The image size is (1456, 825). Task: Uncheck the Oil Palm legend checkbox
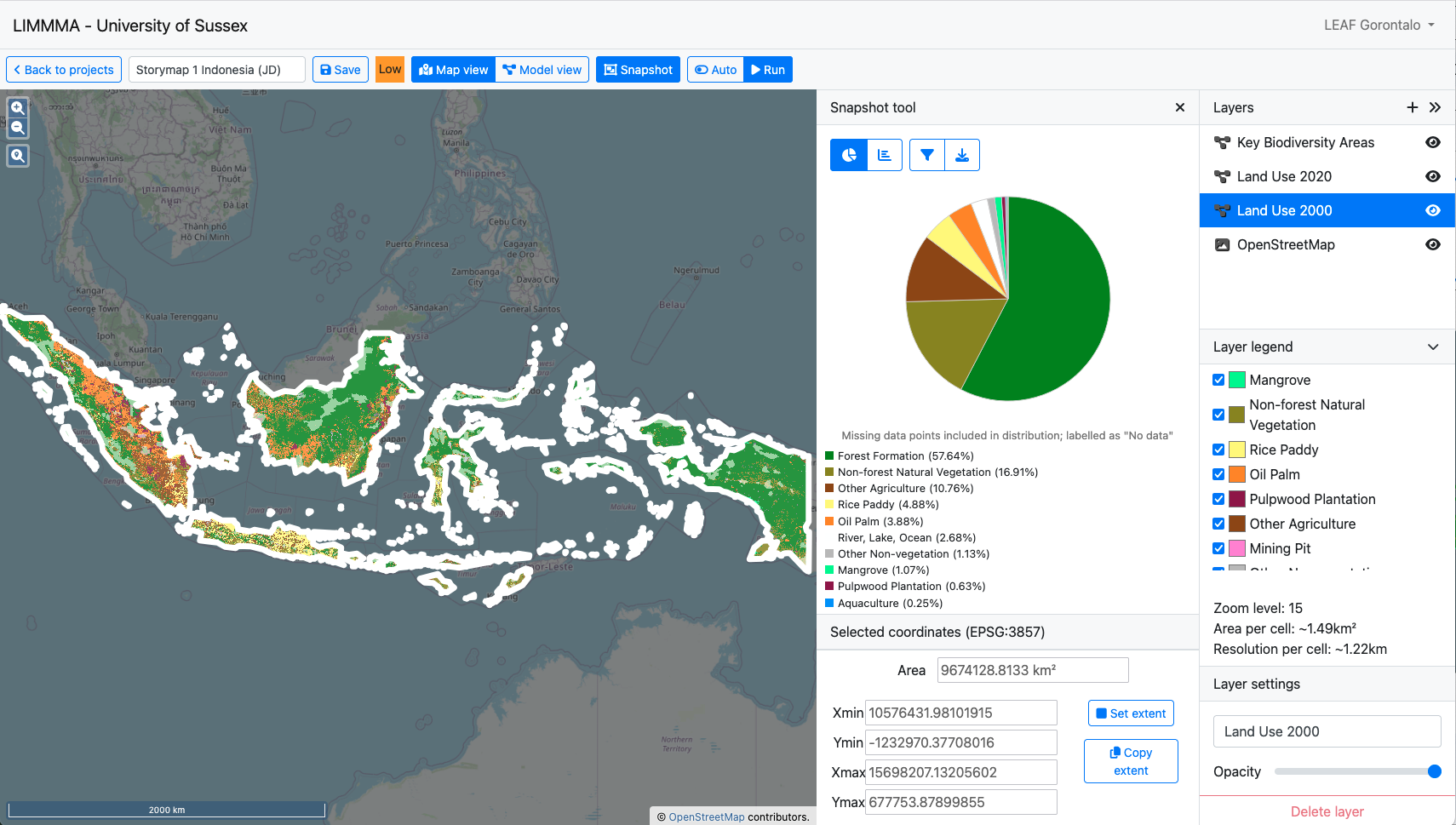(1218, 474)
